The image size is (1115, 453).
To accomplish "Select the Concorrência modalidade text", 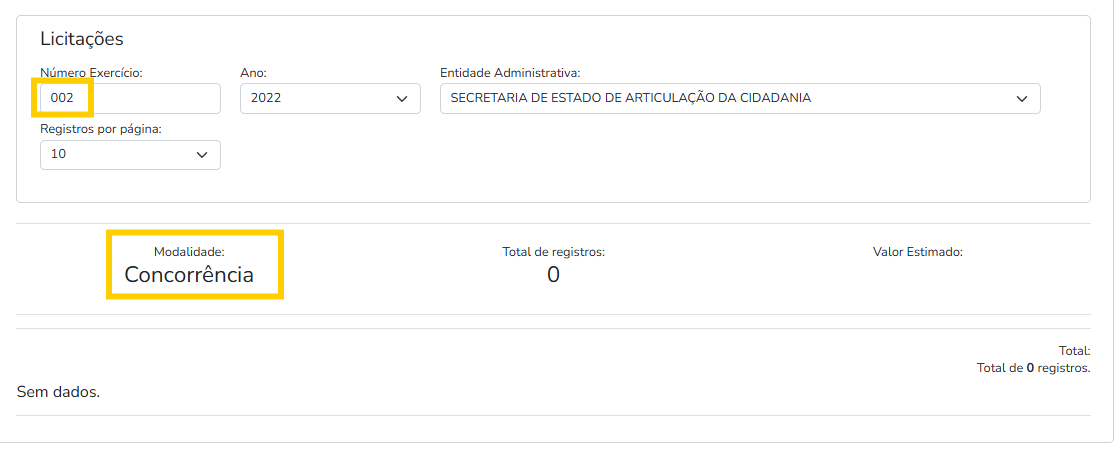I will coord(189,275).
